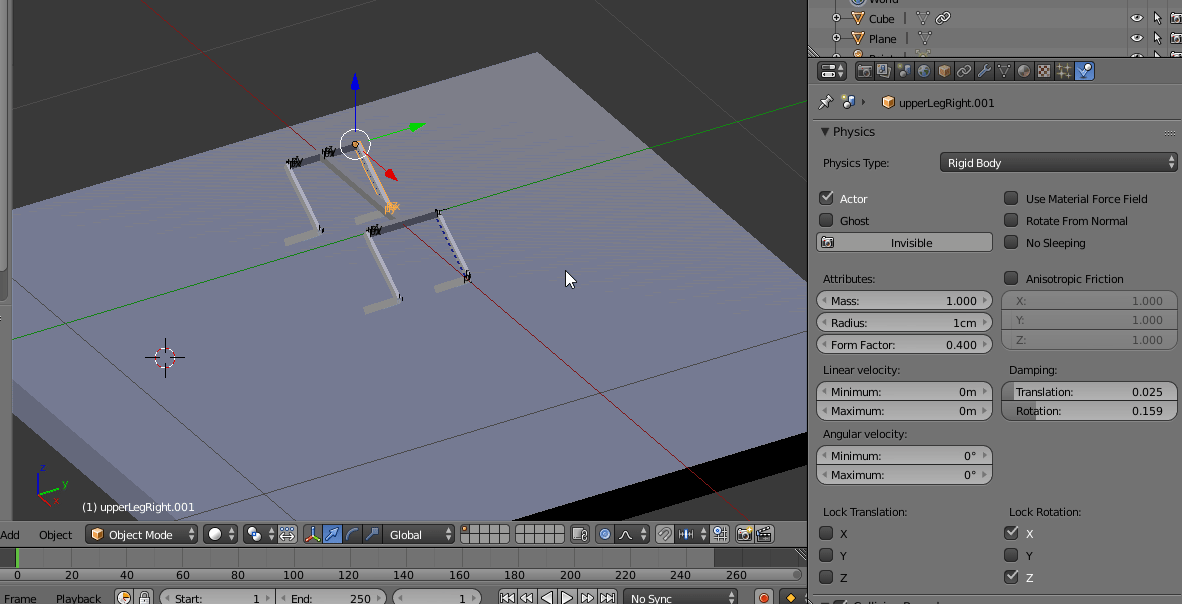1182x604 pixels.
Task: Open the World properties tab
Action: [x=925, y=70]
